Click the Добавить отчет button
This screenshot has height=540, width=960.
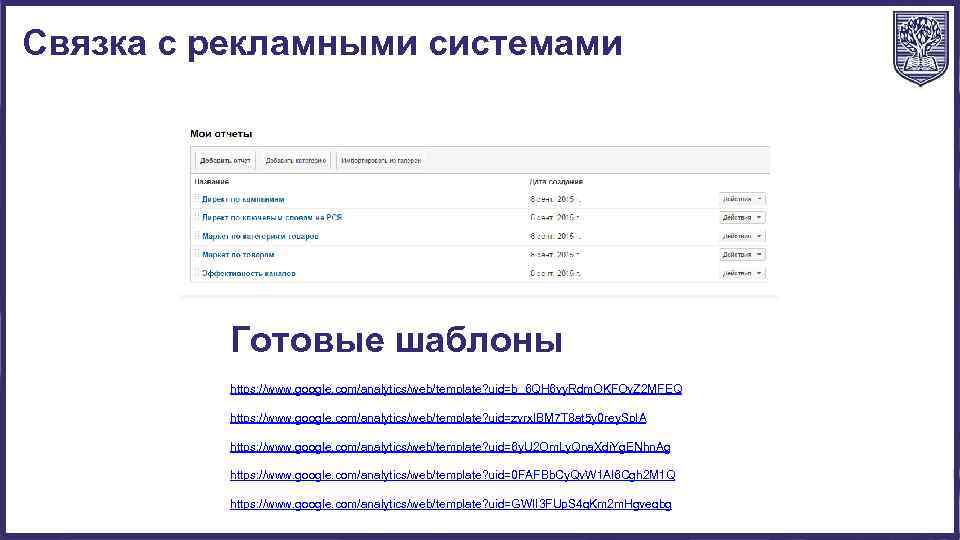point(225,160)
